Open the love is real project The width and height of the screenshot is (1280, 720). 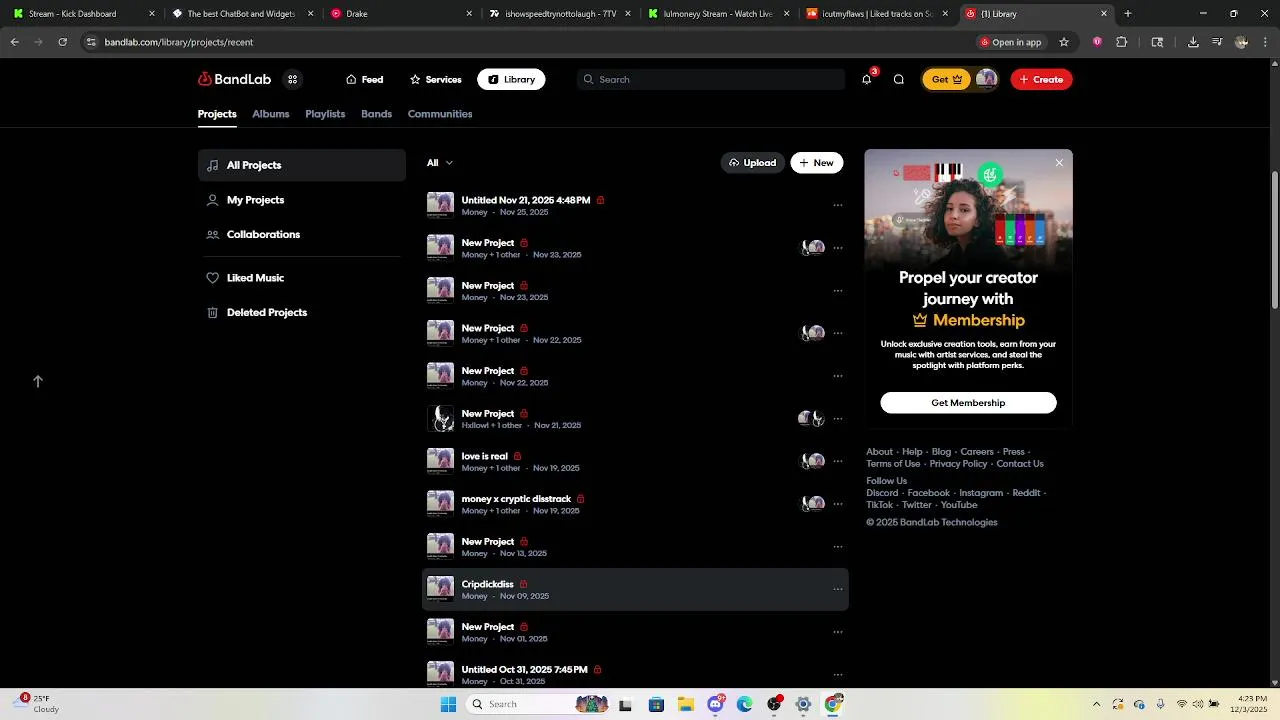point(484,456)
